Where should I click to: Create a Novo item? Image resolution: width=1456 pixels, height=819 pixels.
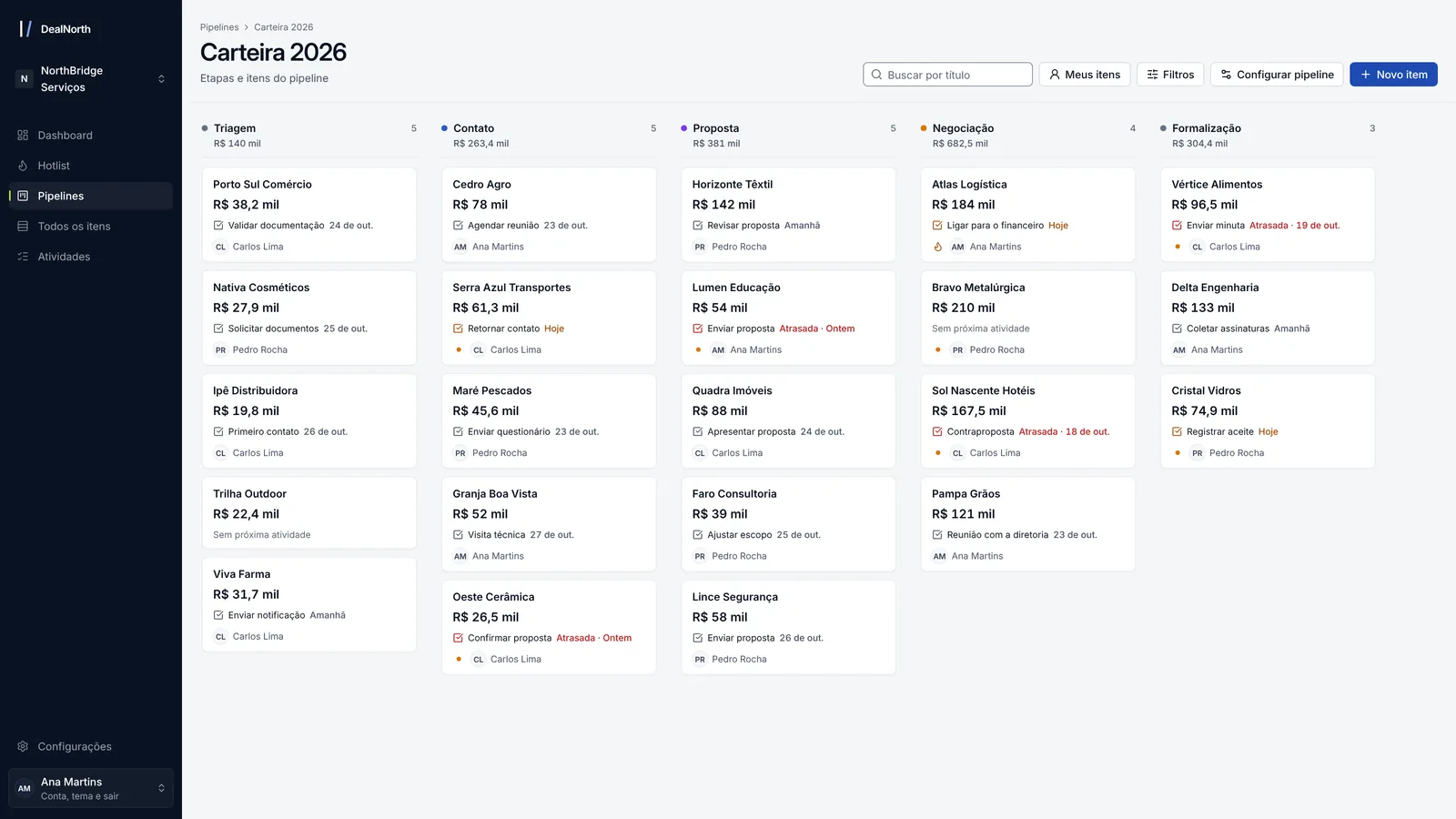(1393, 75)
